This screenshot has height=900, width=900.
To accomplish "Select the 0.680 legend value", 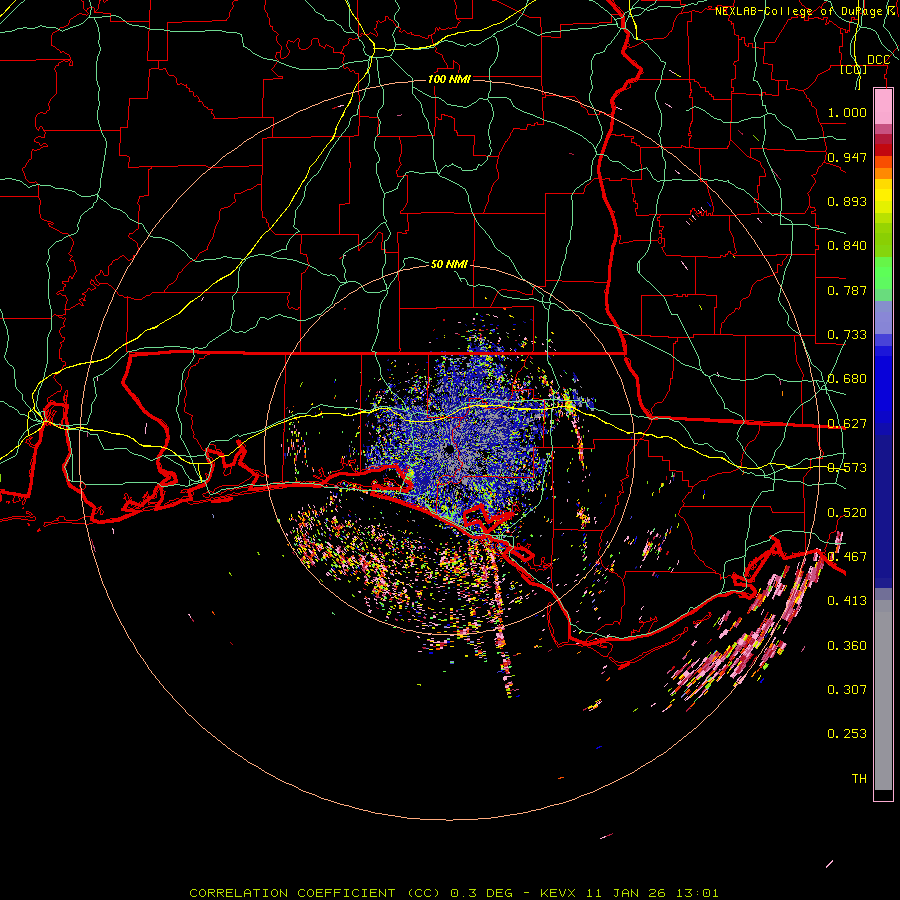I will click(x=847, y=379).
